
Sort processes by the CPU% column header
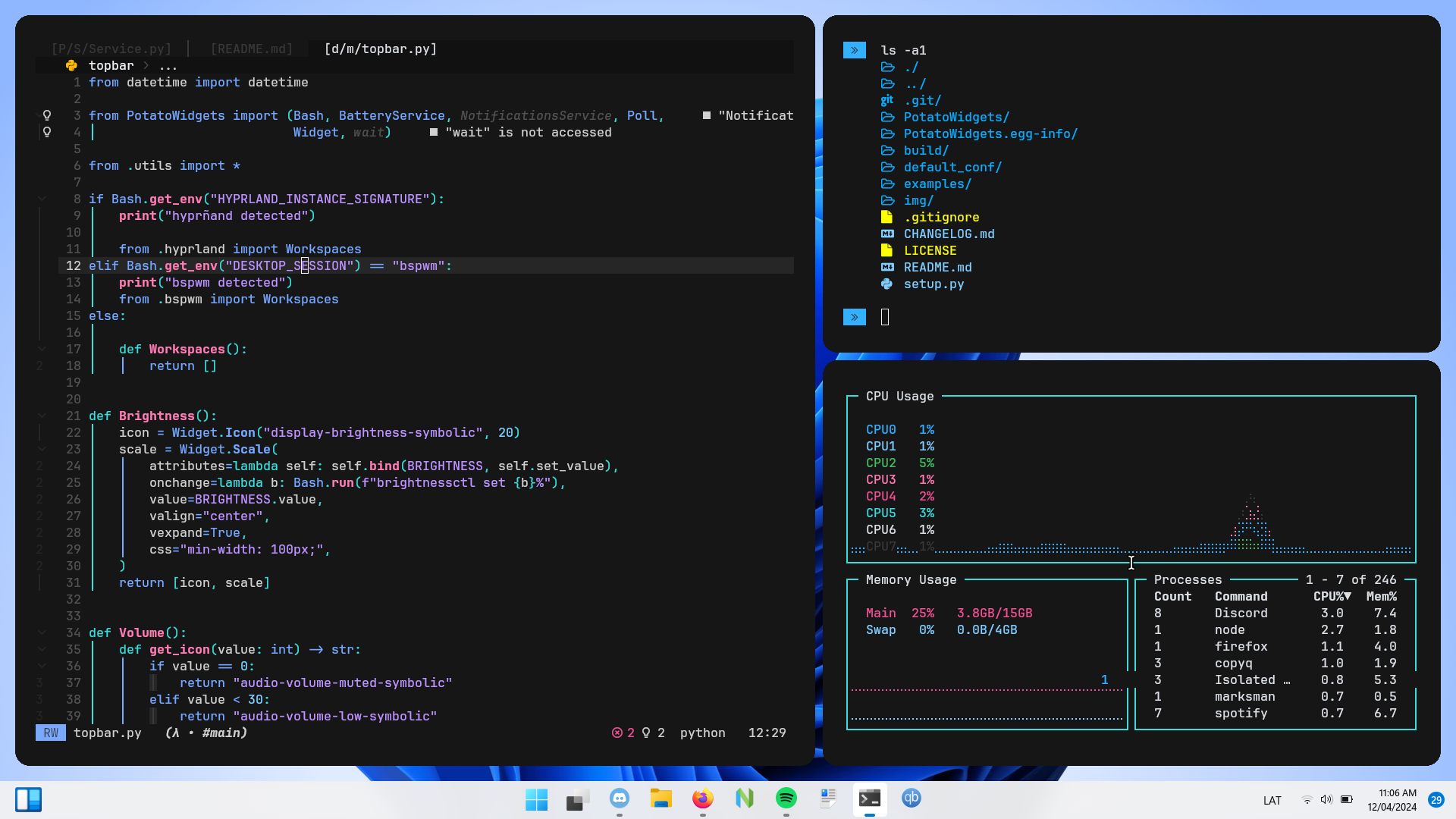pos(1332,597)
